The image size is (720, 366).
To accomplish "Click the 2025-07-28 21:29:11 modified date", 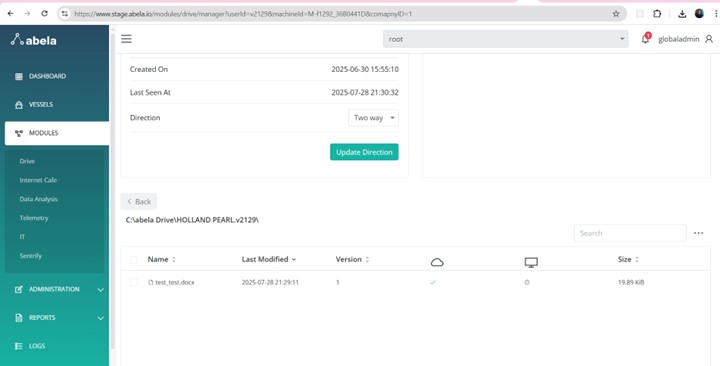I will (x=270, y=282).
